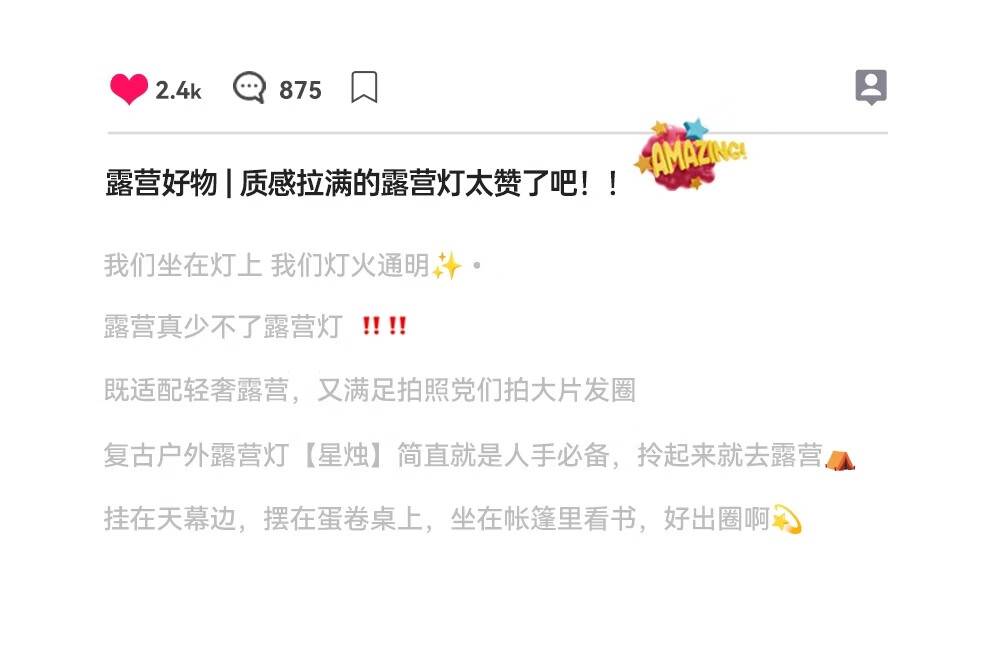
Task: Click the 875 comments count
Action: coord(300,91)
